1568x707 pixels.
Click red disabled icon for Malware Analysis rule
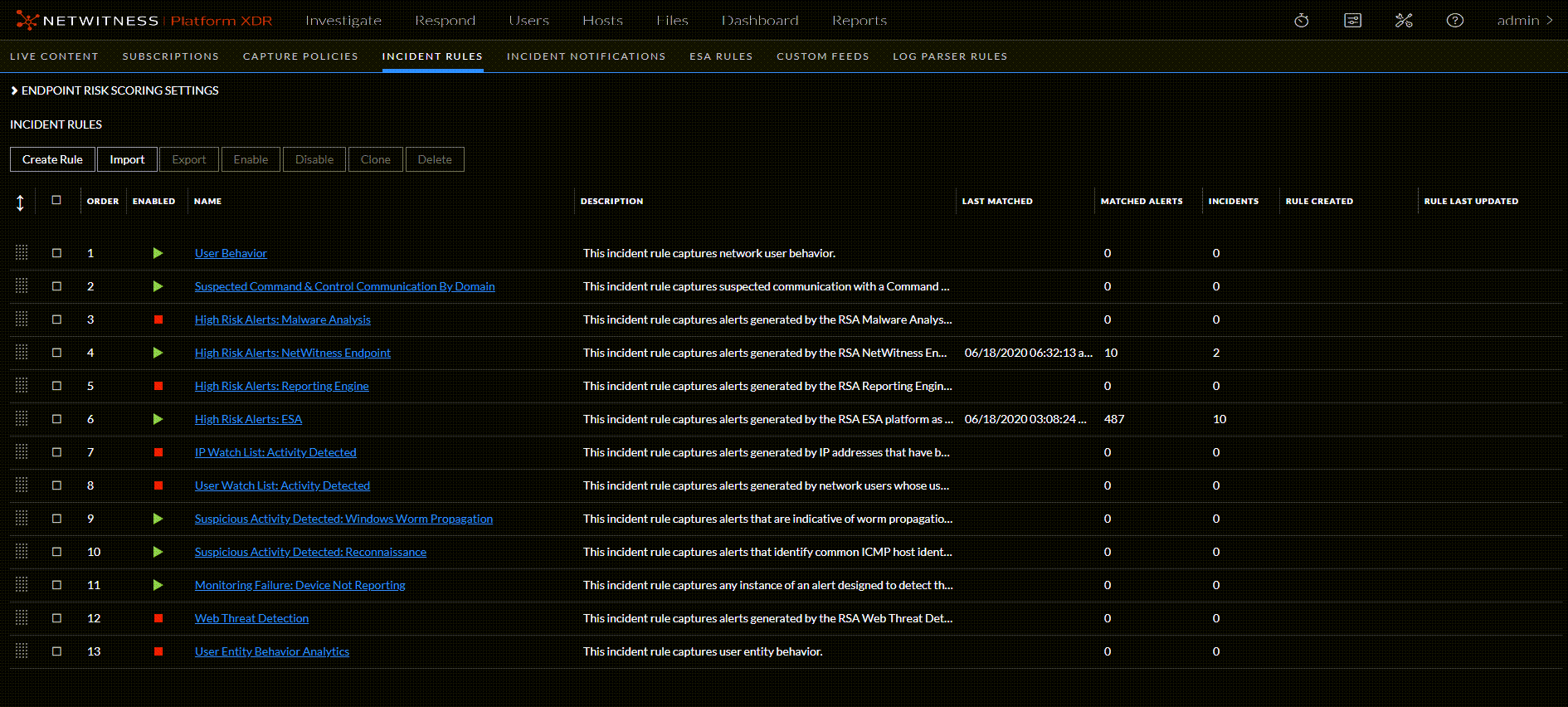158,319
